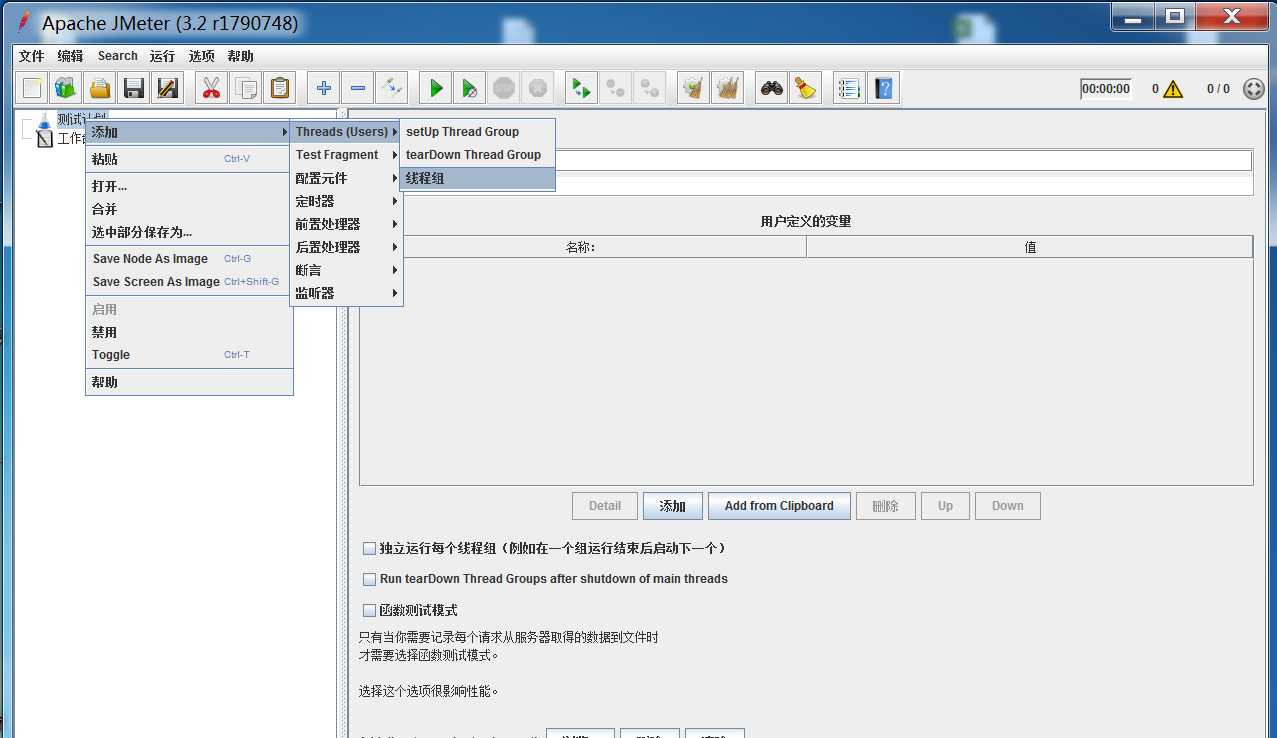
Task: Toggle 函数测试模式 checkbox
Action: [369, 610]
